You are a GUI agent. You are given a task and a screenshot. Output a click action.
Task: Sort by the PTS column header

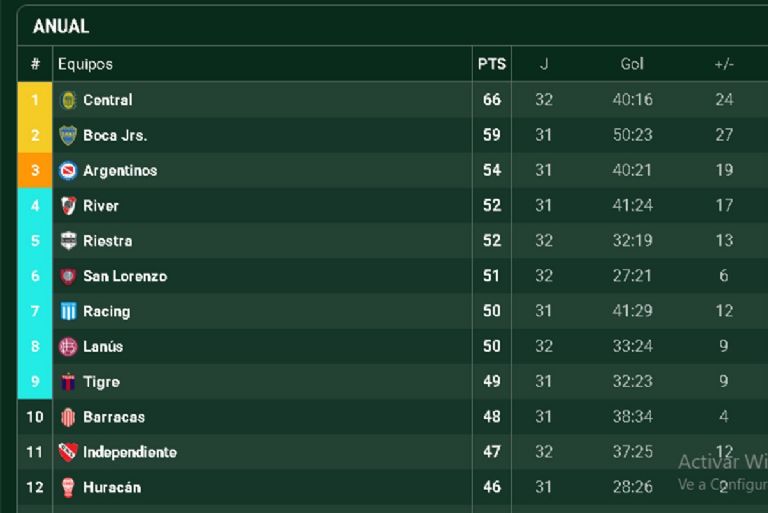coord(491,64)
